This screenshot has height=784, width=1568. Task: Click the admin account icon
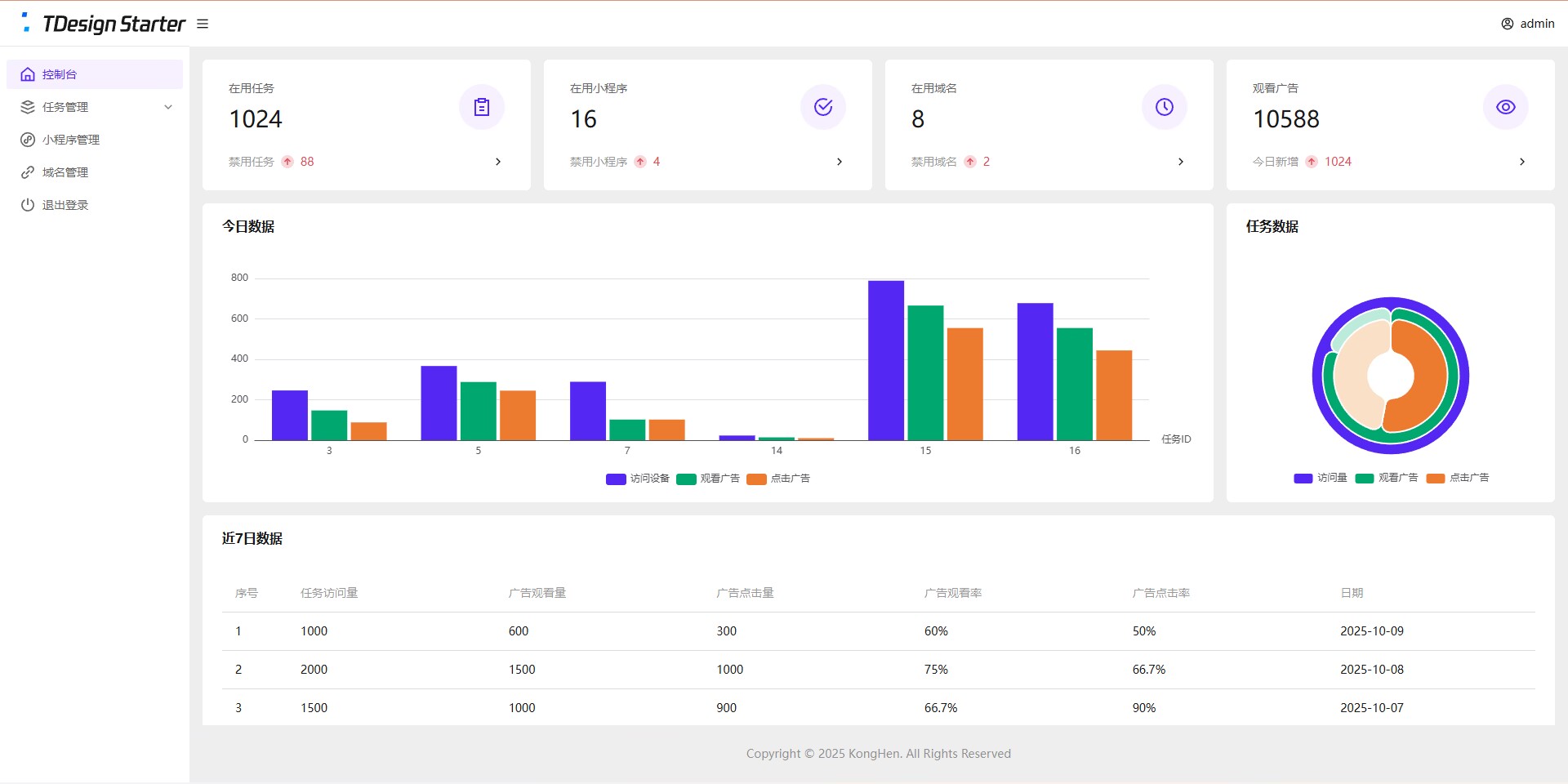coord(1507,23)
